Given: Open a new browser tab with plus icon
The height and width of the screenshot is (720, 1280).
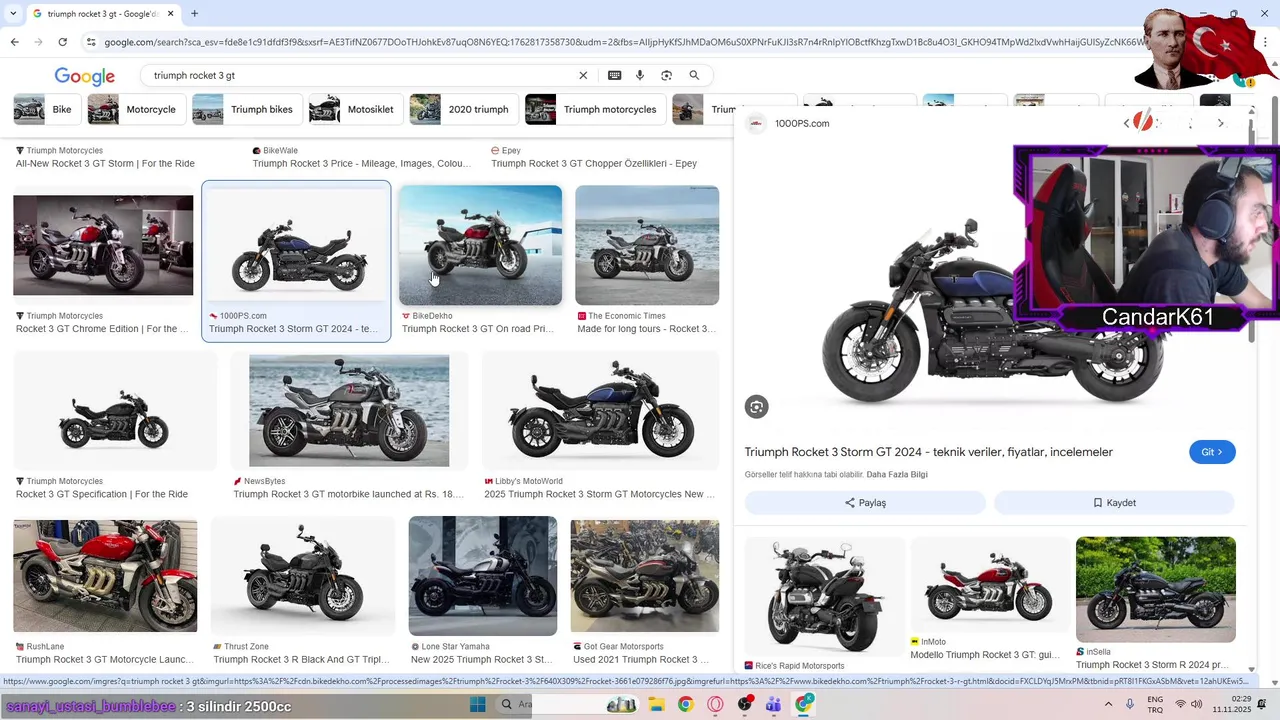Looking at the screenshot, I should [x=194, y=14].
